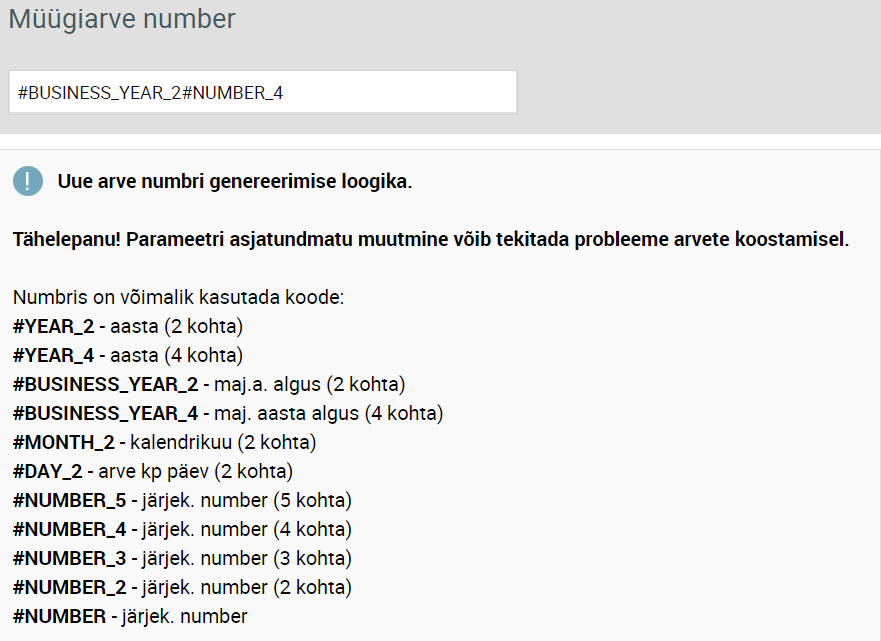The image size is (881, 641).
Task: Click the Müügiarve number heading
Action: pos(122,19)
